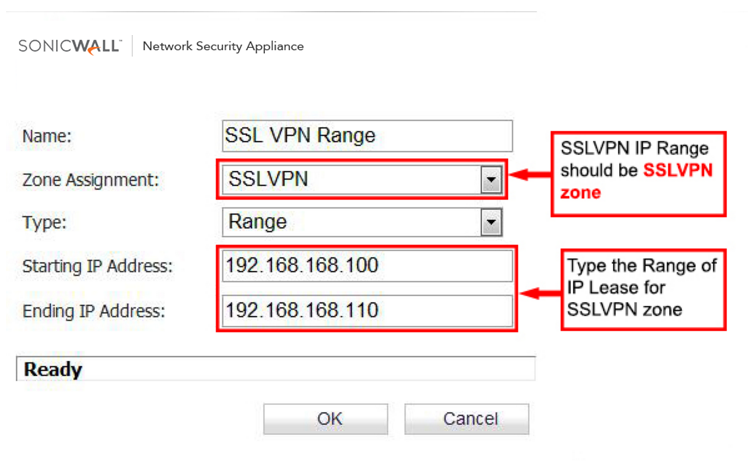Screen dimensions: 751x461
Task: Click the Ready status bar
Action: point(276,369)
